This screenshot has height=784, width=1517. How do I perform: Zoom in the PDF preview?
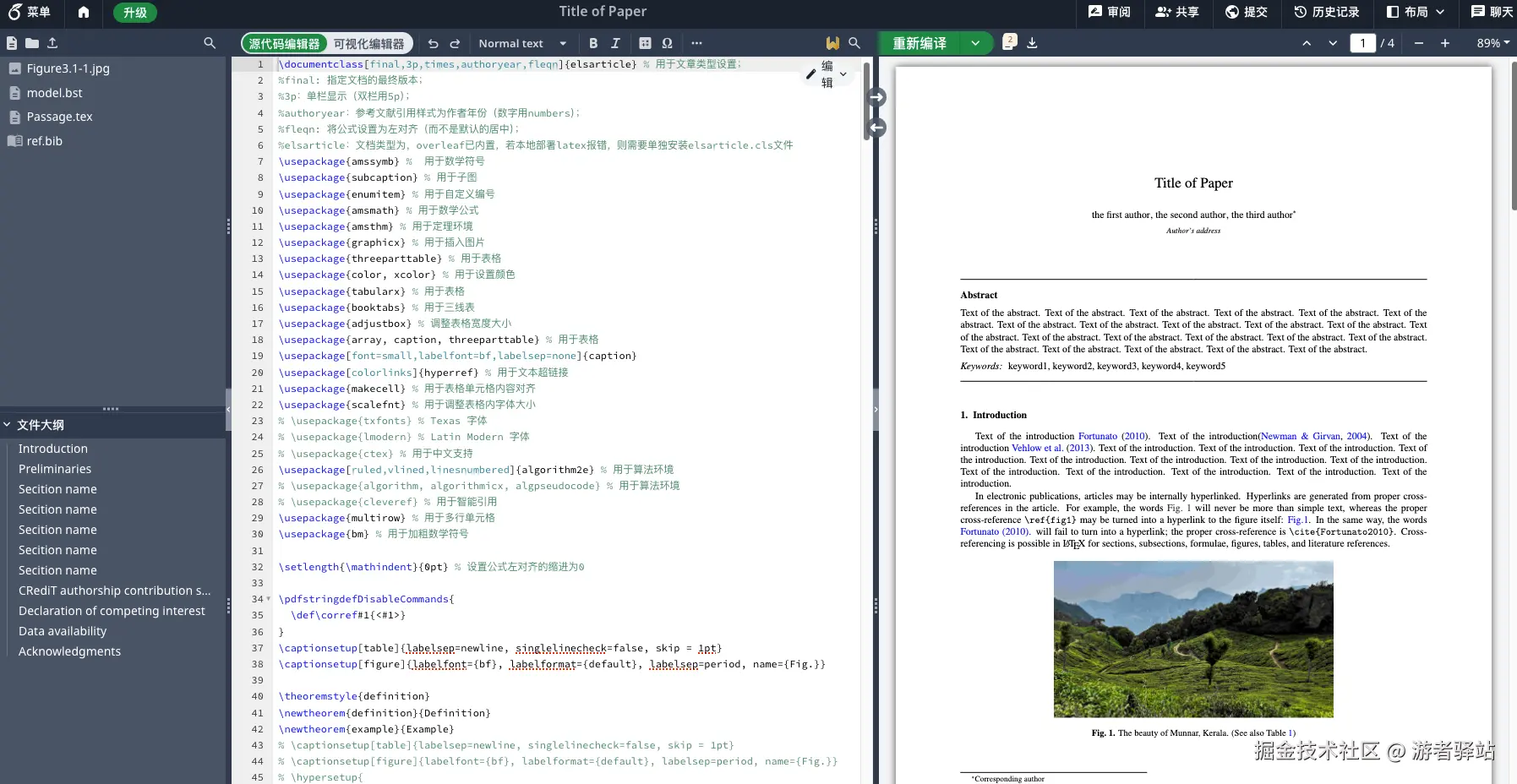[x=1445, y=43]
